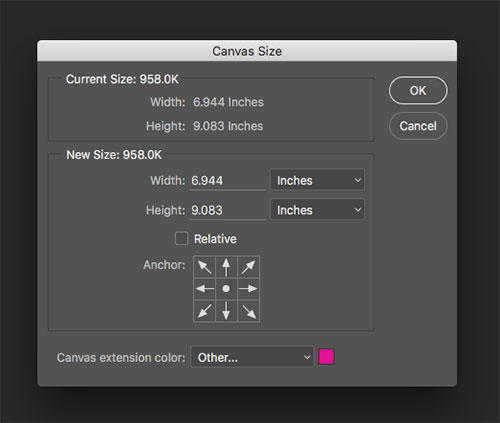Open the Height units Inches dropdown
The height and width of the screenshot is (423, 500).
[x=317, y=210]
